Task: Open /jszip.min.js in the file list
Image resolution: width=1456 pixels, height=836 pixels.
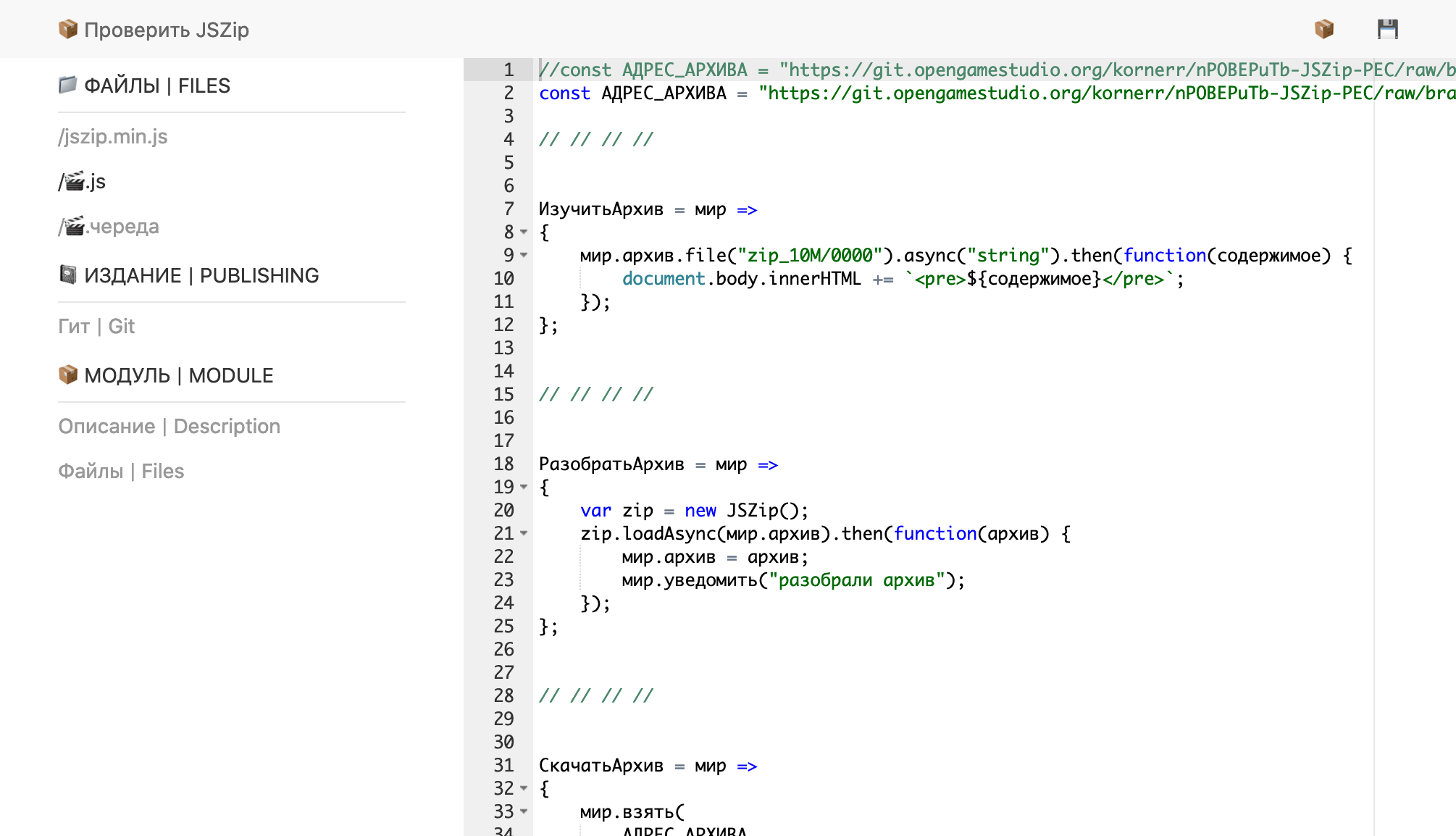Action: 113,136
